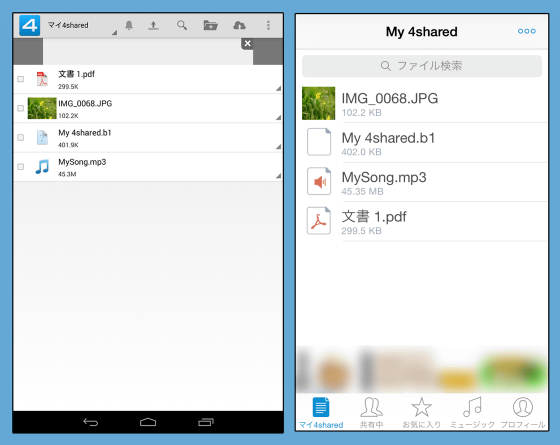Viewport: 560px width, 445px height.
Task: Open the three-dot overflow menu
Action: coord(268,25)
